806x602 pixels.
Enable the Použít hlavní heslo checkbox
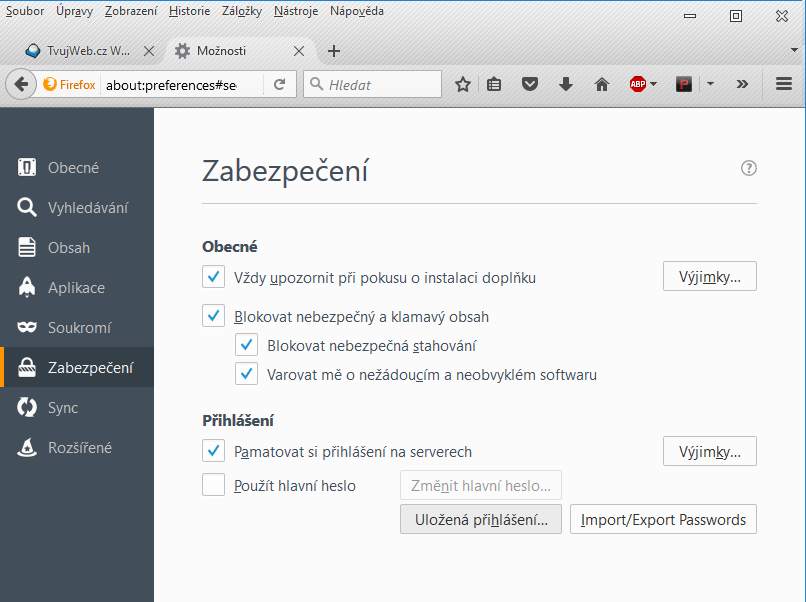point(213,486)
